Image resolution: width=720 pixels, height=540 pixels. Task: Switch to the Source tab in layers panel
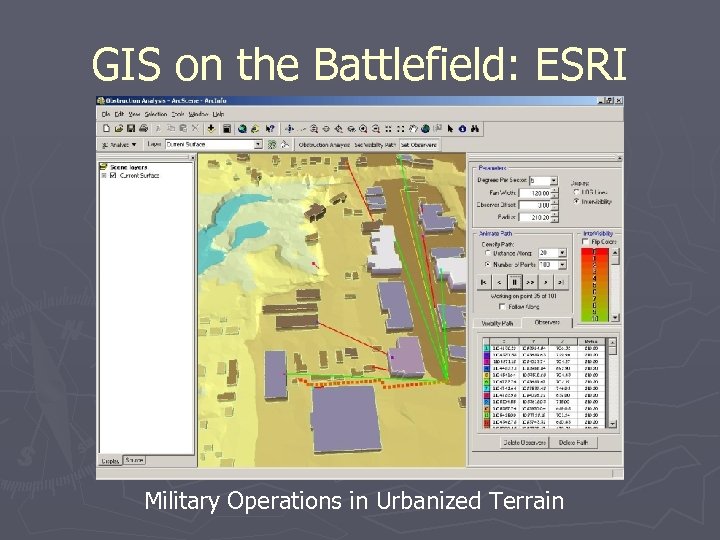(x=134, y=460)
